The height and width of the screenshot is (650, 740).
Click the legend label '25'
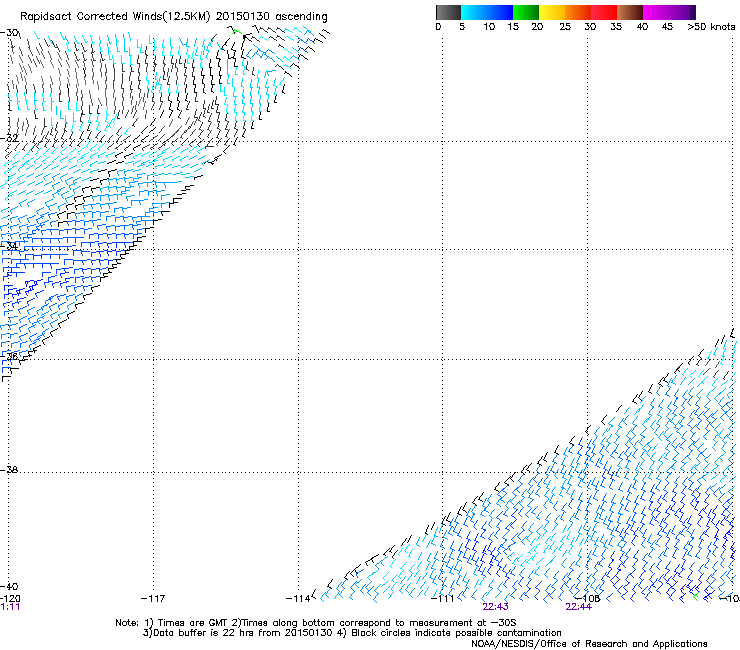pos(565,27)
